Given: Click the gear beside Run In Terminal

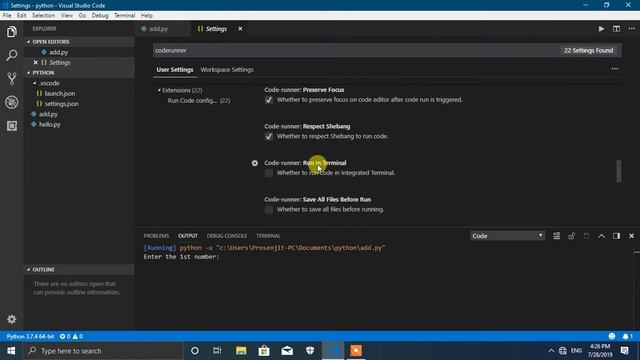Looking at the screenshot, I should [x=255, y=163].
